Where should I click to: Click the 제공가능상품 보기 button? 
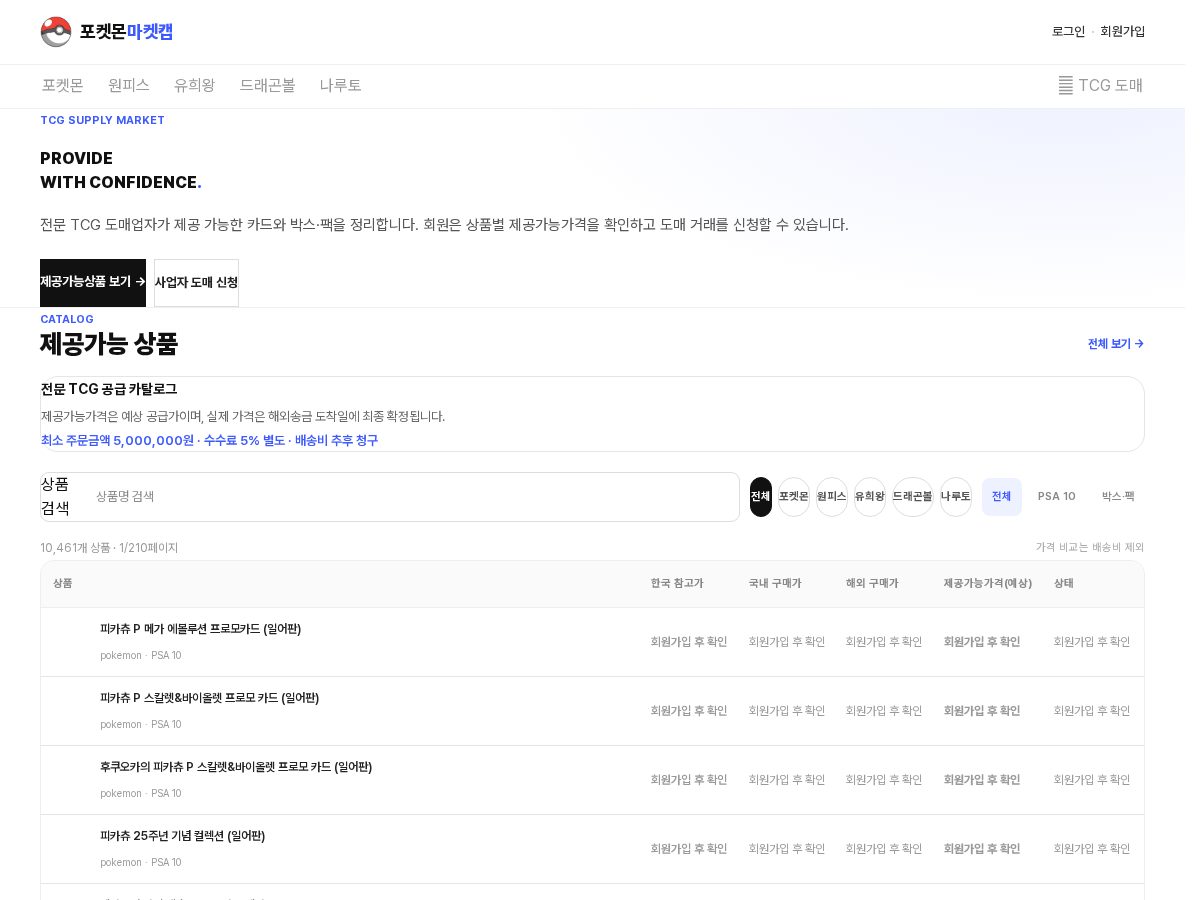point(93,283)
